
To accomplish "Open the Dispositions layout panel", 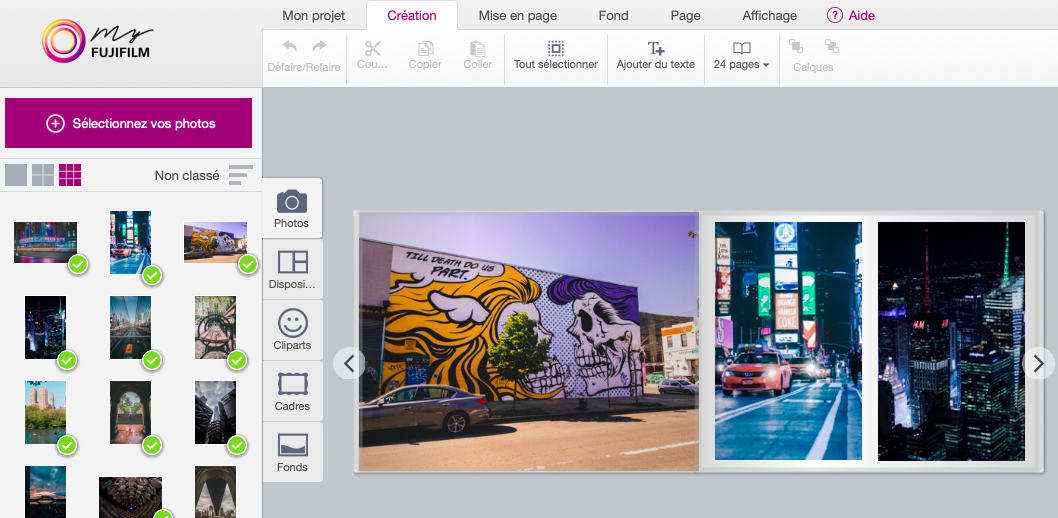I will [292, 270].
